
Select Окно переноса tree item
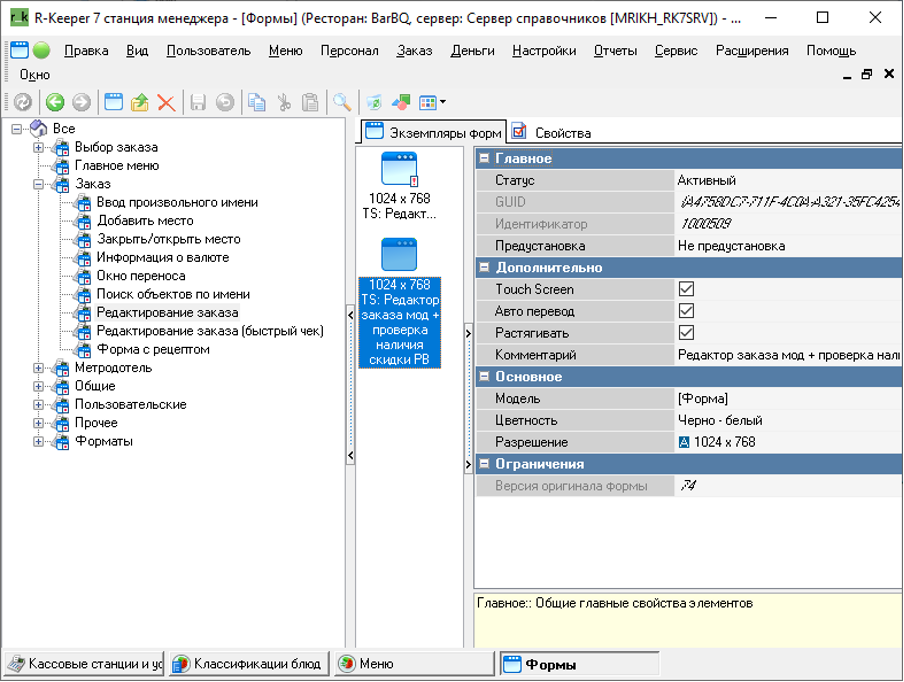point(141,276)
